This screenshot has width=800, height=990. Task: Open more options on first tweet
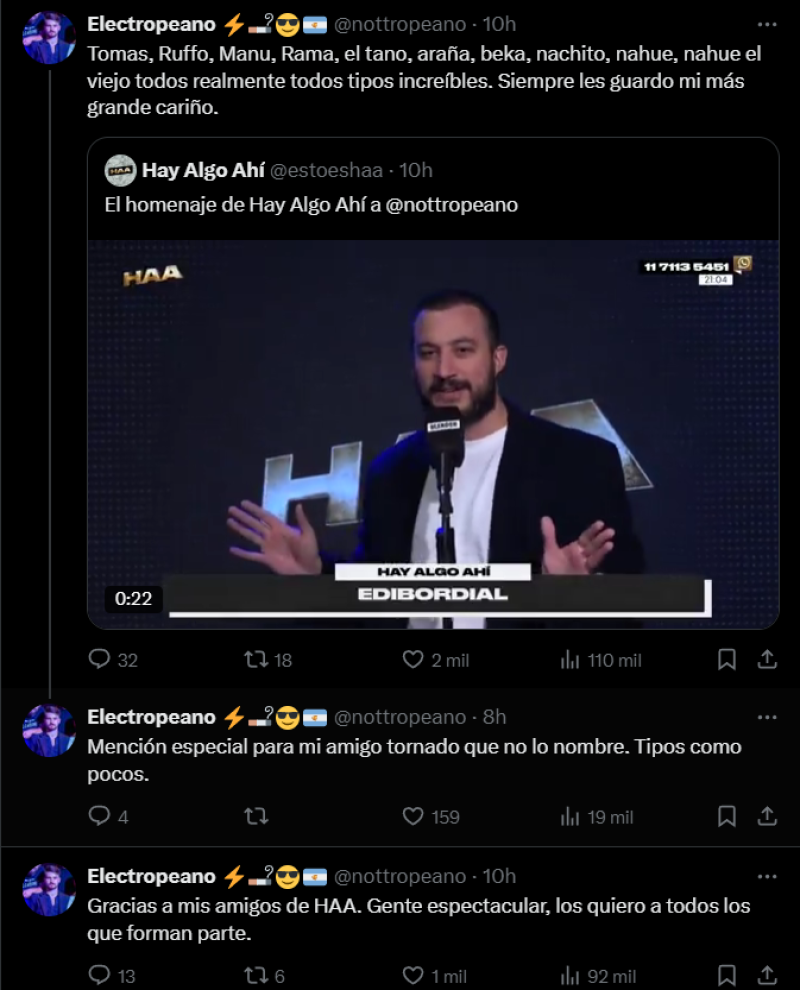(767, 24)
